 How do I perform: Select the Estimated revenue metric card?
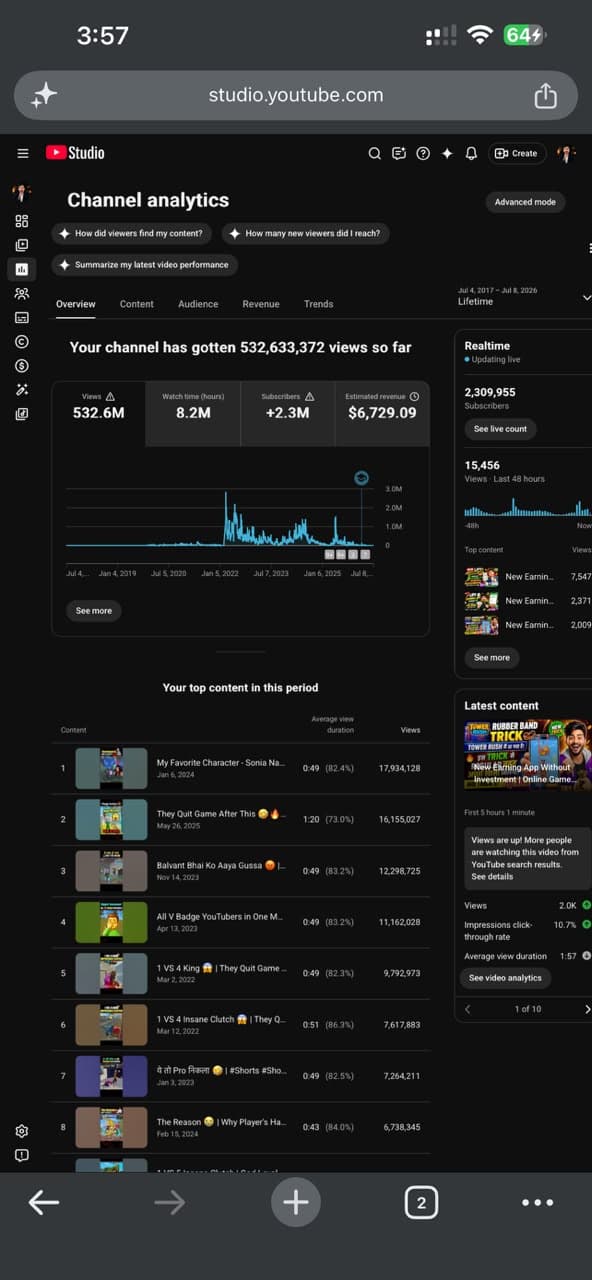click(382, 413)
